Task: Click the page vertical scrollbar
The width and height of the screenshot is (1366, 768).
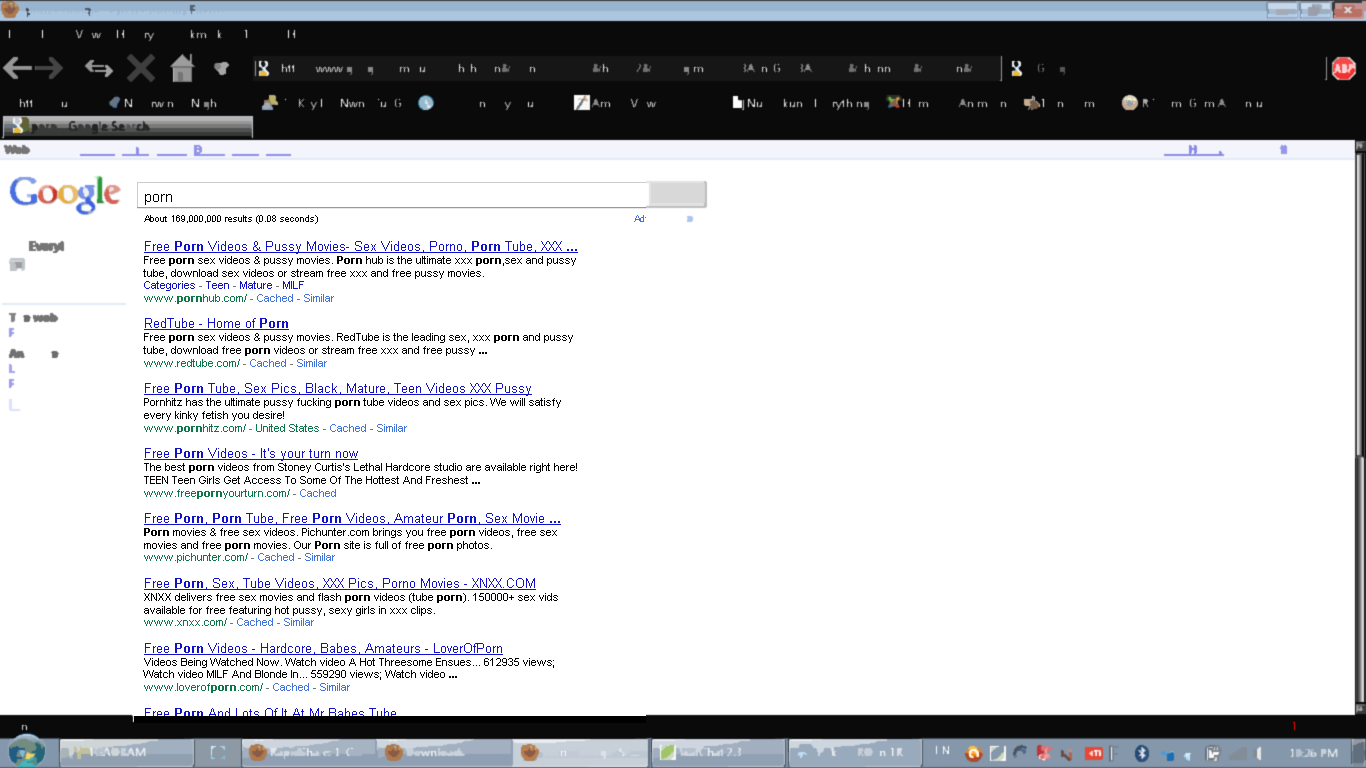Action: [x=1359, y=430]
